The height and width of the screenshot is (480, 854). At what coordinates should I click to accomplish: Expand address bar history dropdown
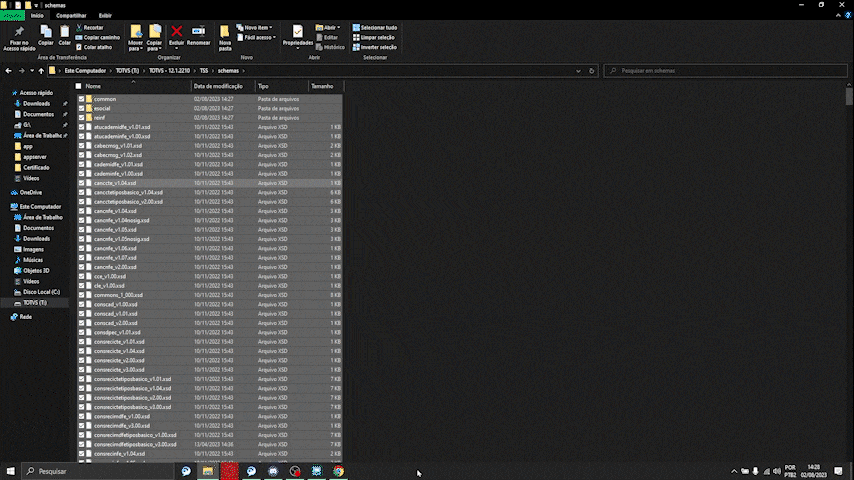(578, 71)
